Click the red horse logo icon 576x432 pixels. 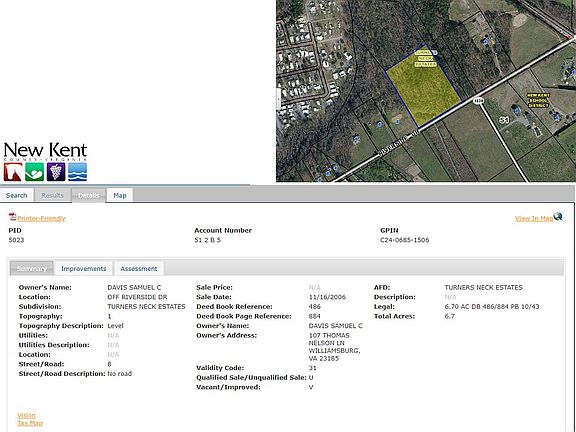(x=13, y=172)
